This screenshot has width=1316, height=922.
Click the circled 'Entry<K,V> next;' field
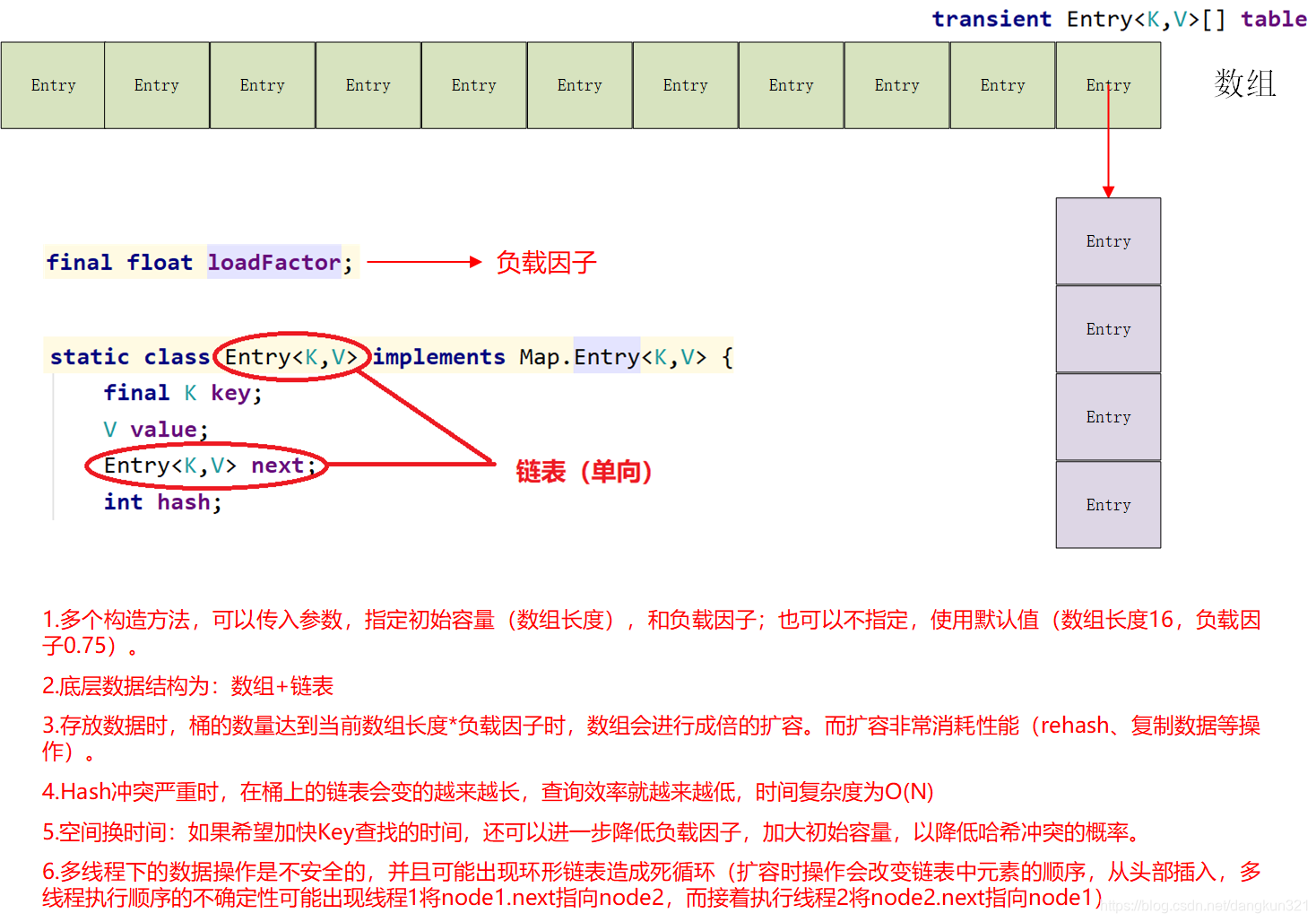point(210,465)
